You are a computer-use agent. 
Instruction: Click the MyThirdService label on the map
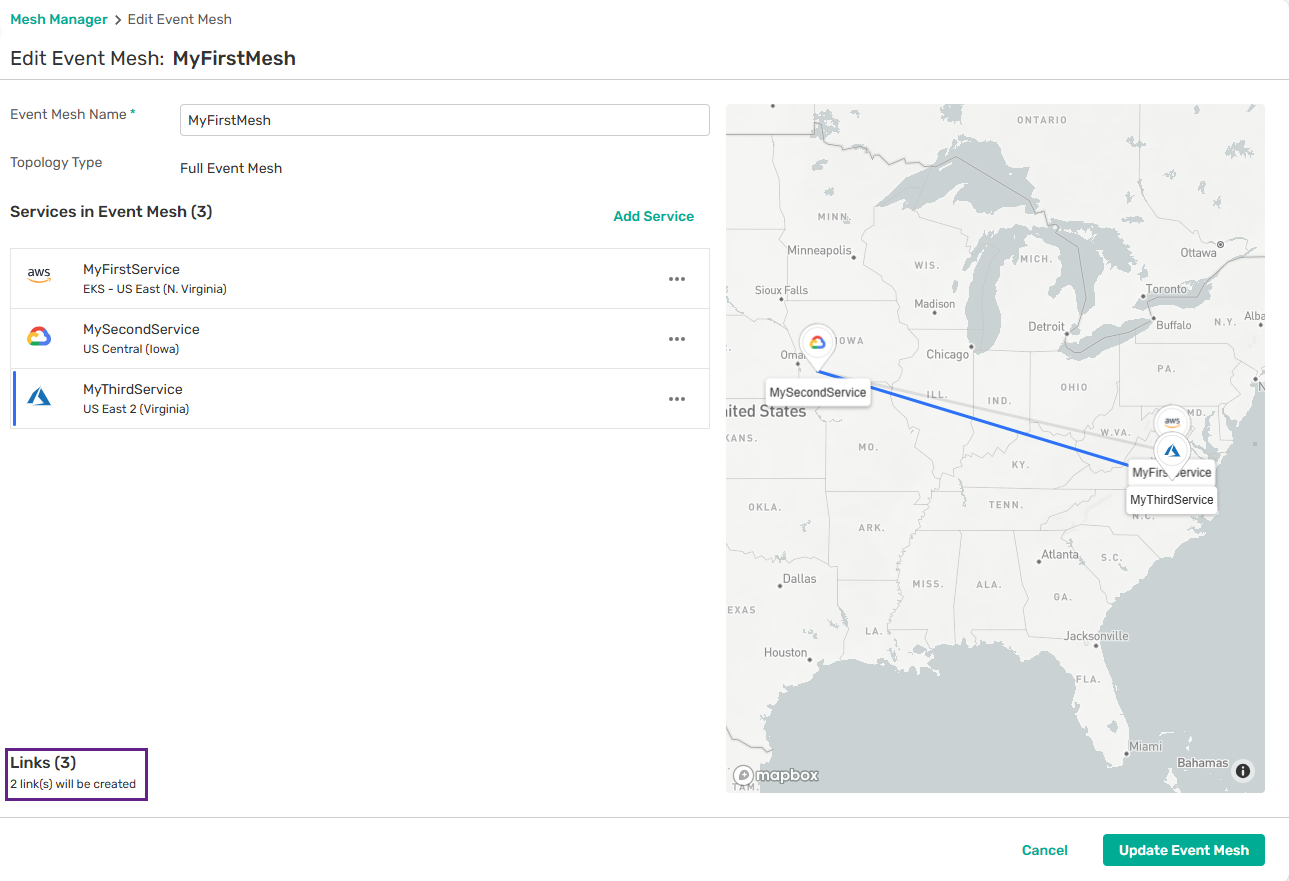tap(1171, 500)
